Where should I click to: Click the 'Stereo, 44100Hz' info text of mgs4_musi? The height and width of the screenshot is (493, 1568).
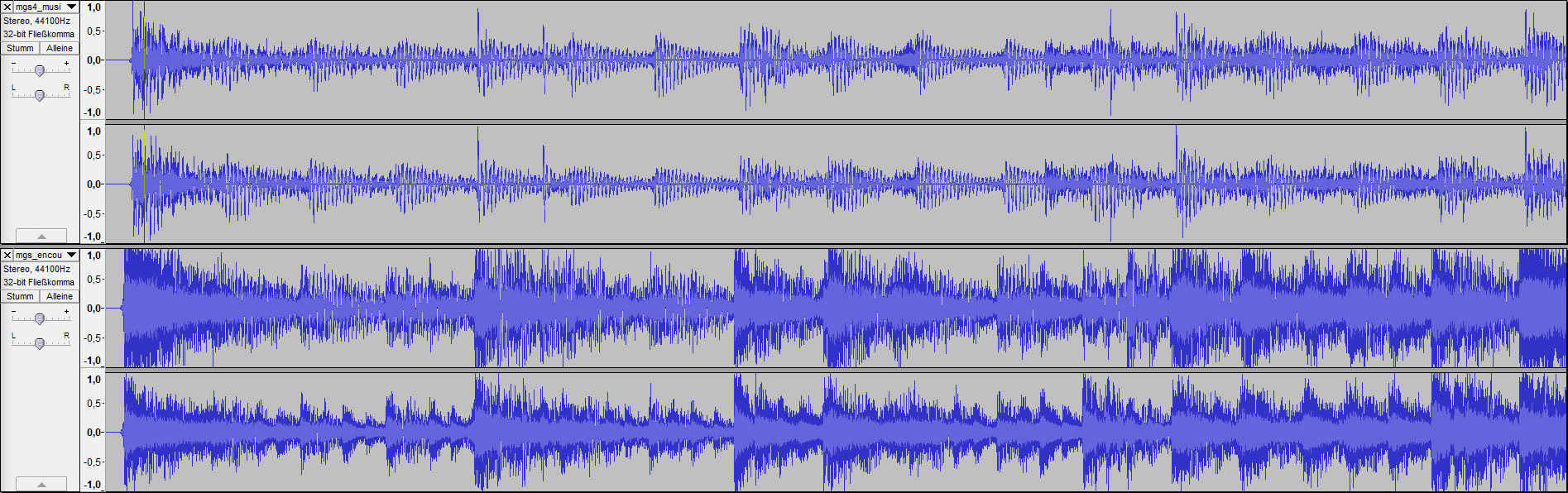[37, 21]
